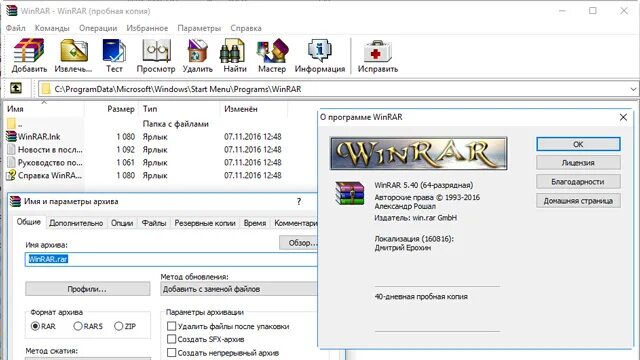Image resolution: width=640 pixels, height=360 pixels.
Task: Click the Найти (Find) binoculars icon
Action: pyautogui.click(x=232, y=51)
